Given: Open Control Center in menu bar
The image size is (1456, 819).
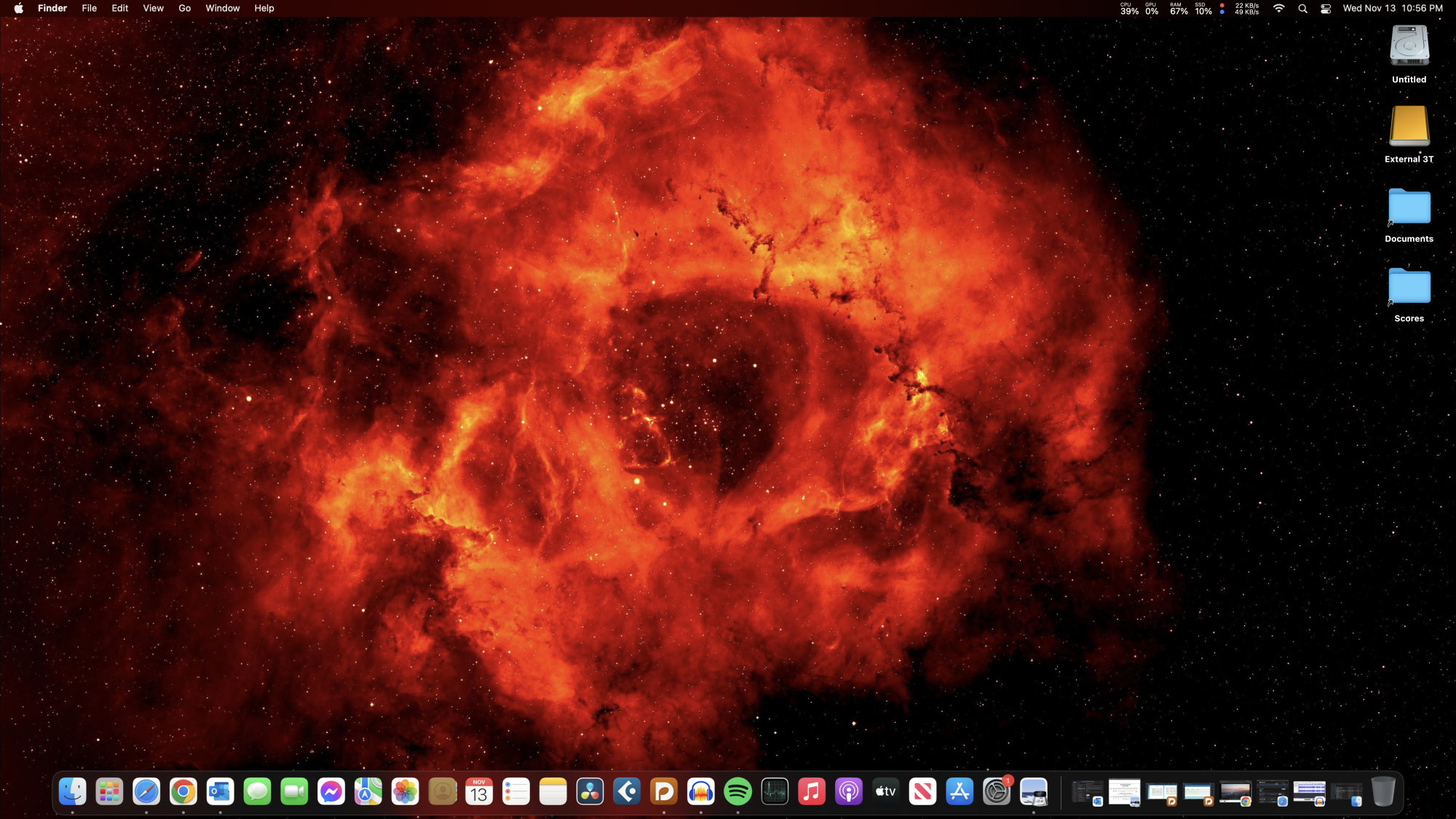Looking at the screenshot, I should [x=1326, y=9].
